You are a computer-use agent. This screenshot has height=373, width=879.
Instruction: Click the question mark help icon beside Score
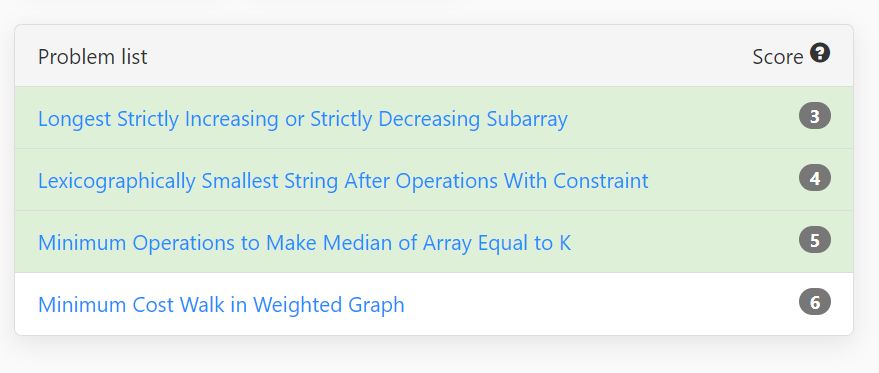click(820, 54)
